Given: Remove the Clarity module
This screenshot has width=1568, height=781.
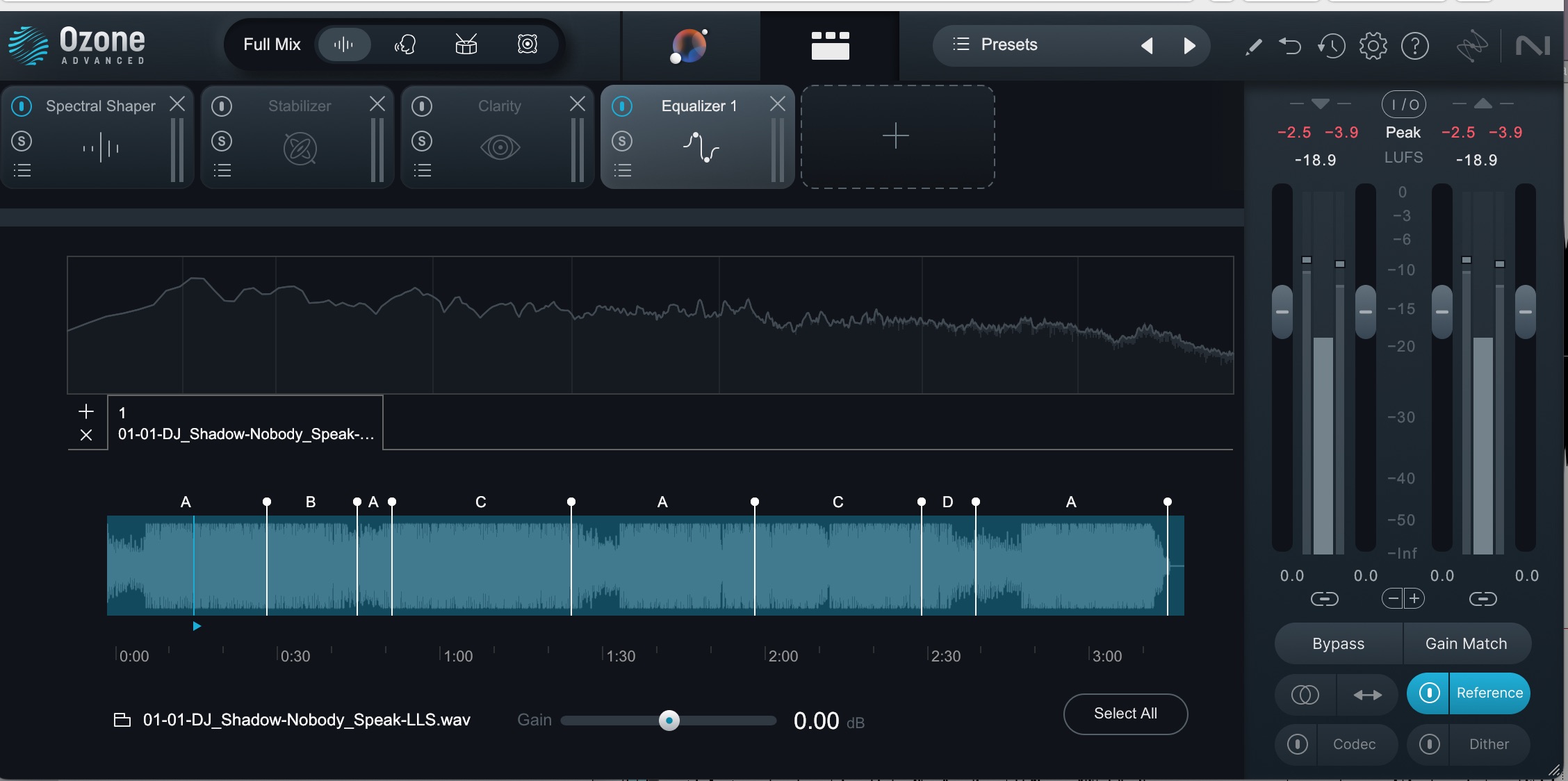Looking at the screenshot, I should pos(578,104).
